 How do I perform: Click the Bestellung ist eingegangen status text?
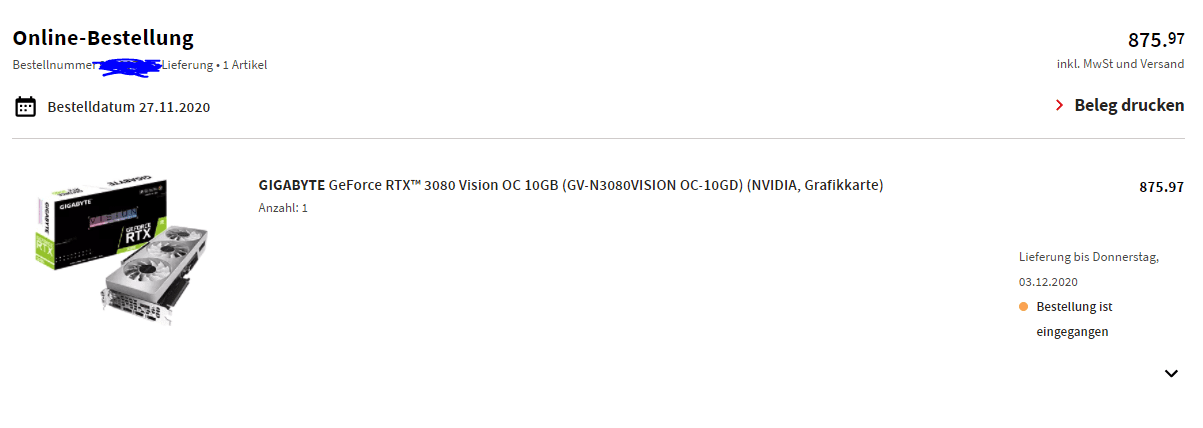[x=1074, y=319]
